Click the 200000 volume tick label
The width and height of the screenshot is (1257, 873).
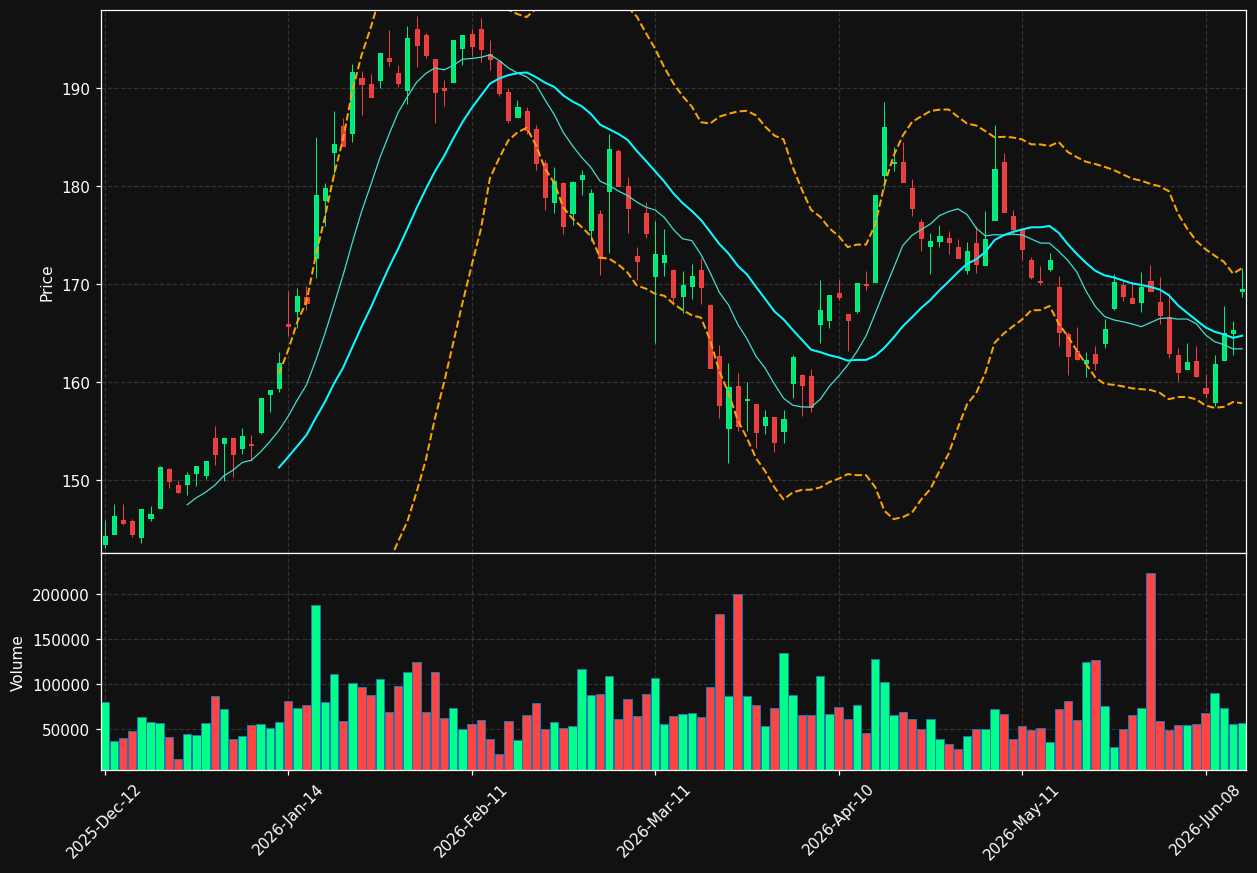click(61, 595)
